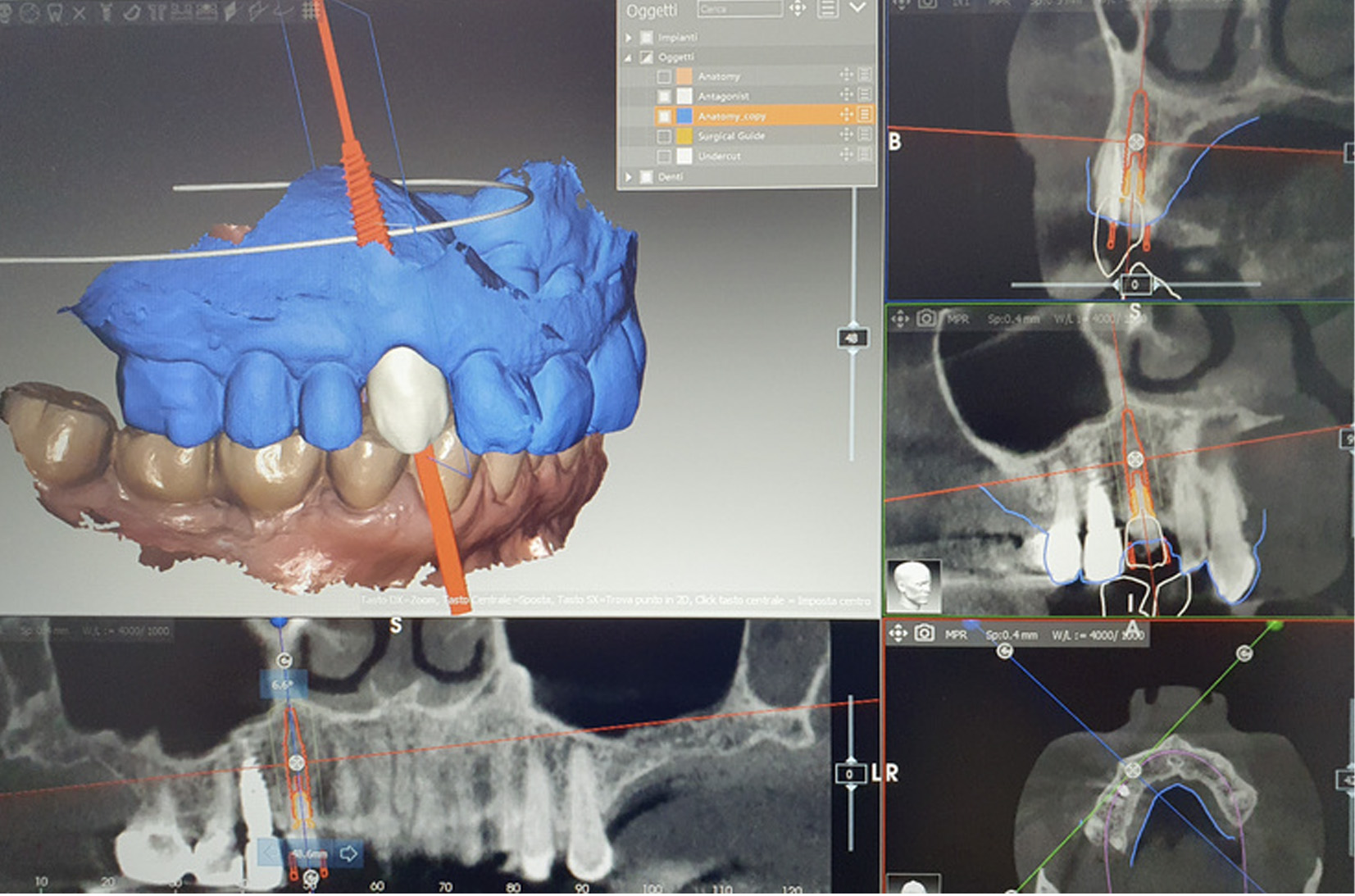Select the Antagonist object row
The image size is (1355, 896).
723,96
